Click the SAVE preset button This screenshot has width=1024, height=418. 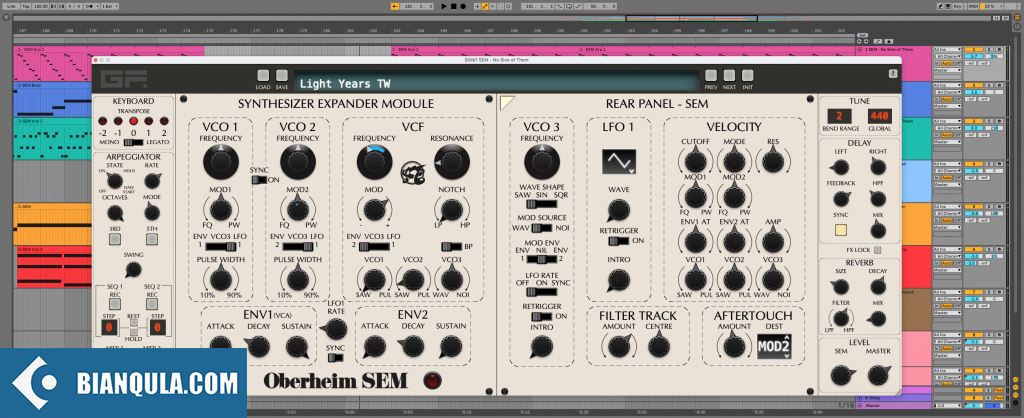tap(281, 76)
